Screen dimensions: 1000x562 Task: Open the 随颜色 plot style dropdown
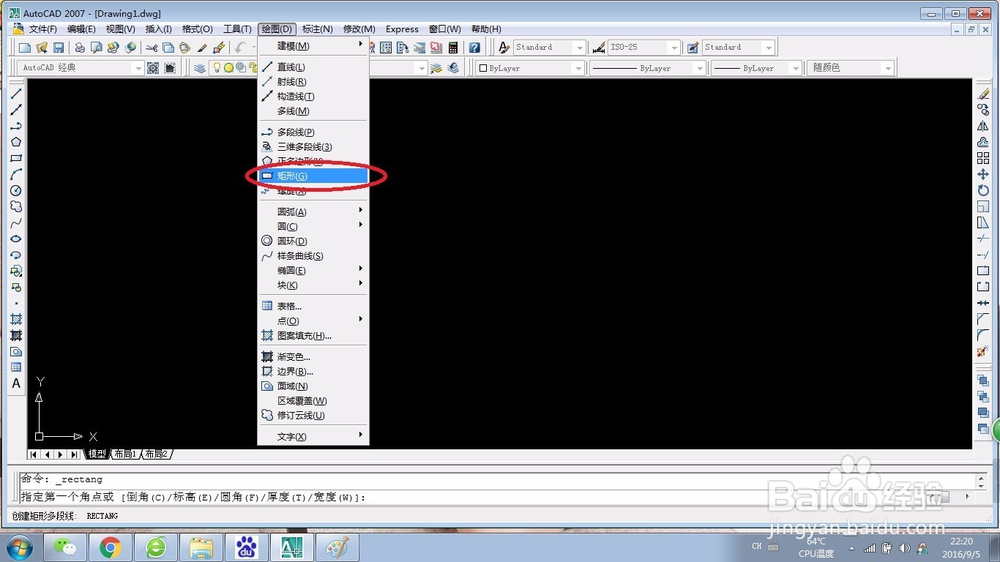888,68
